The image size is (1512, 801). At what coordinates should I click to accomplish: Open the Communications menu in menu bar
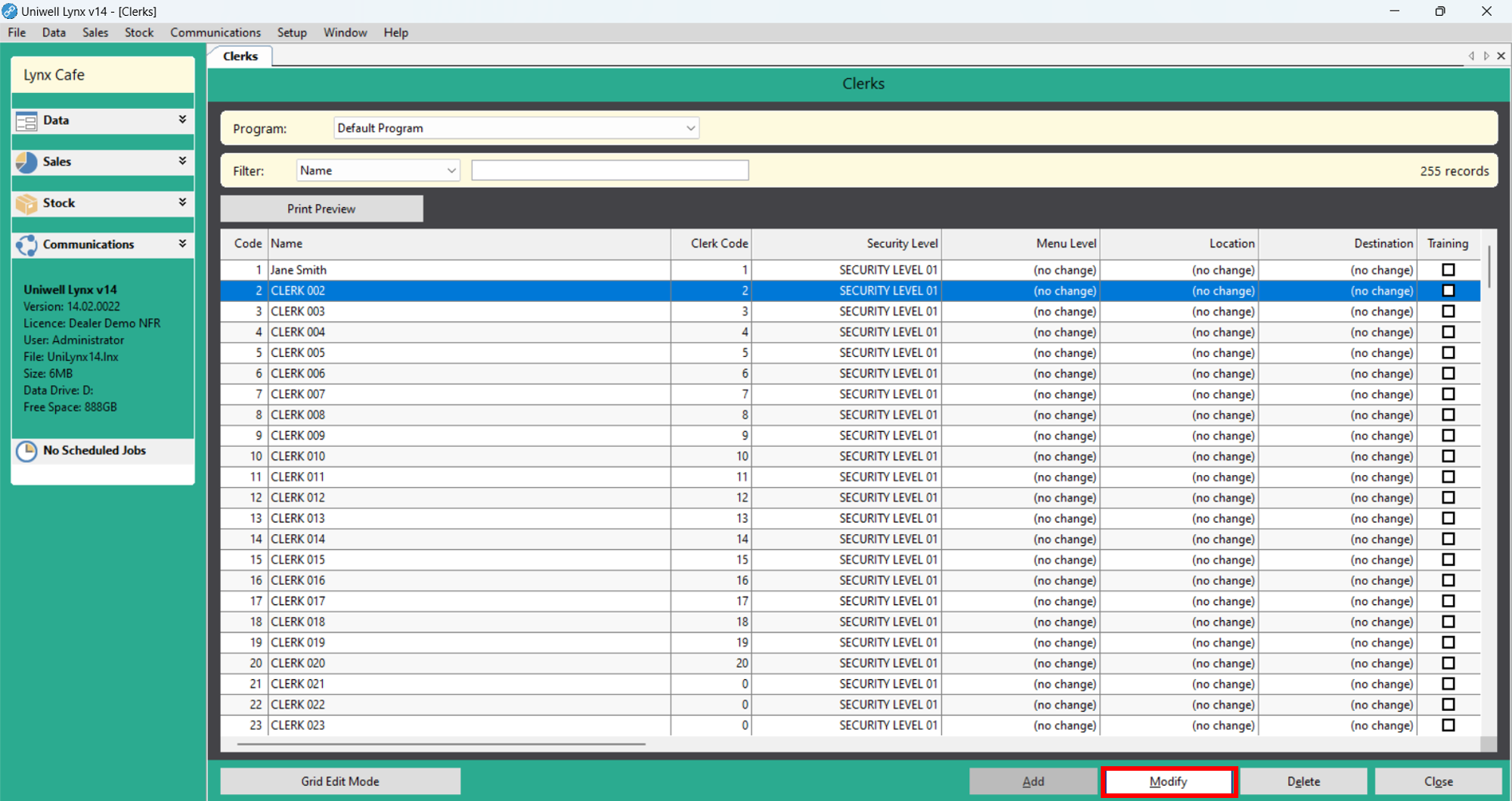coord(215,33)
